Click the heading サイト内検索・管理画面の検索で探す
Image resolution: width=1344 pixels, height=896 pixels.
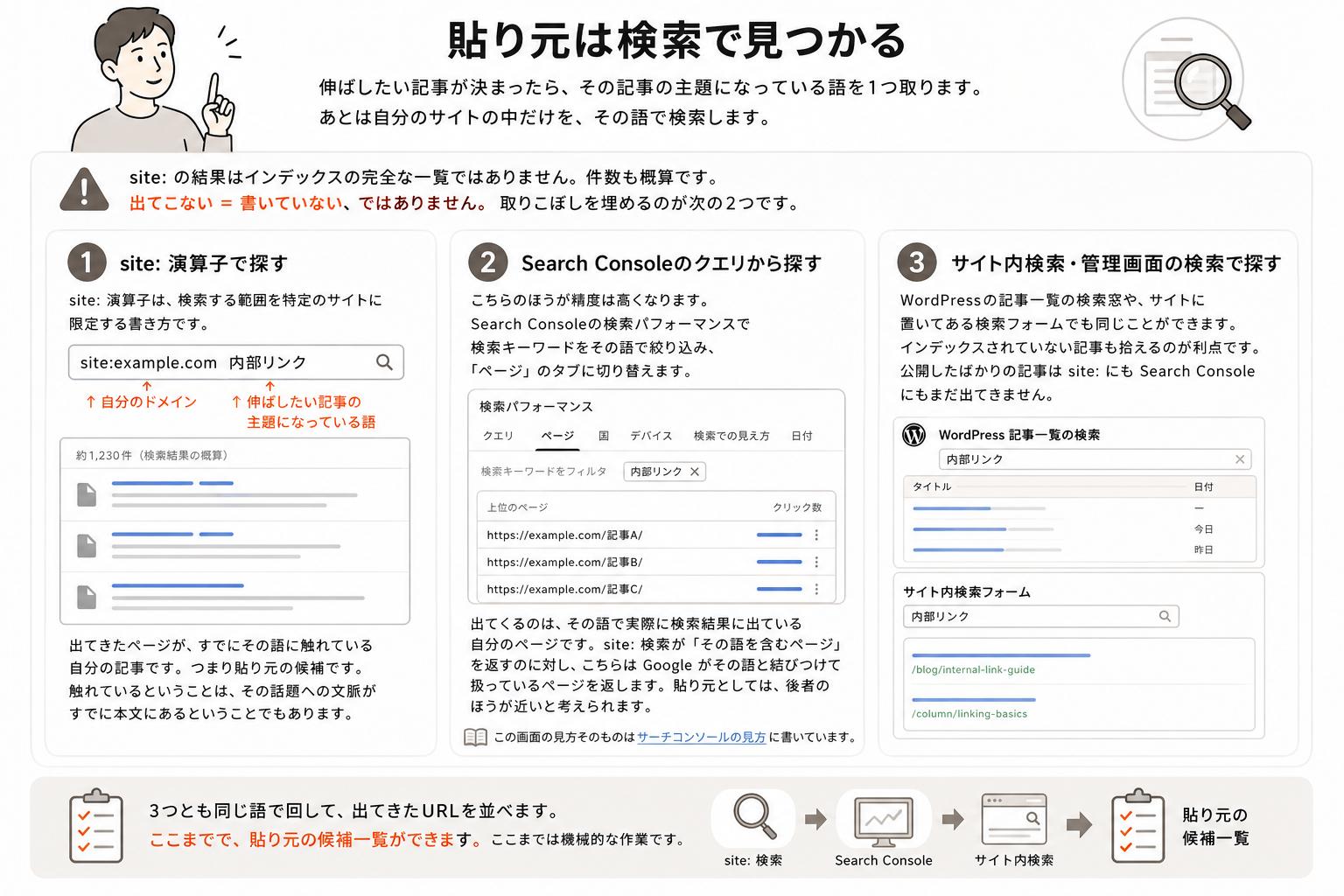[x=1116, y=263]
